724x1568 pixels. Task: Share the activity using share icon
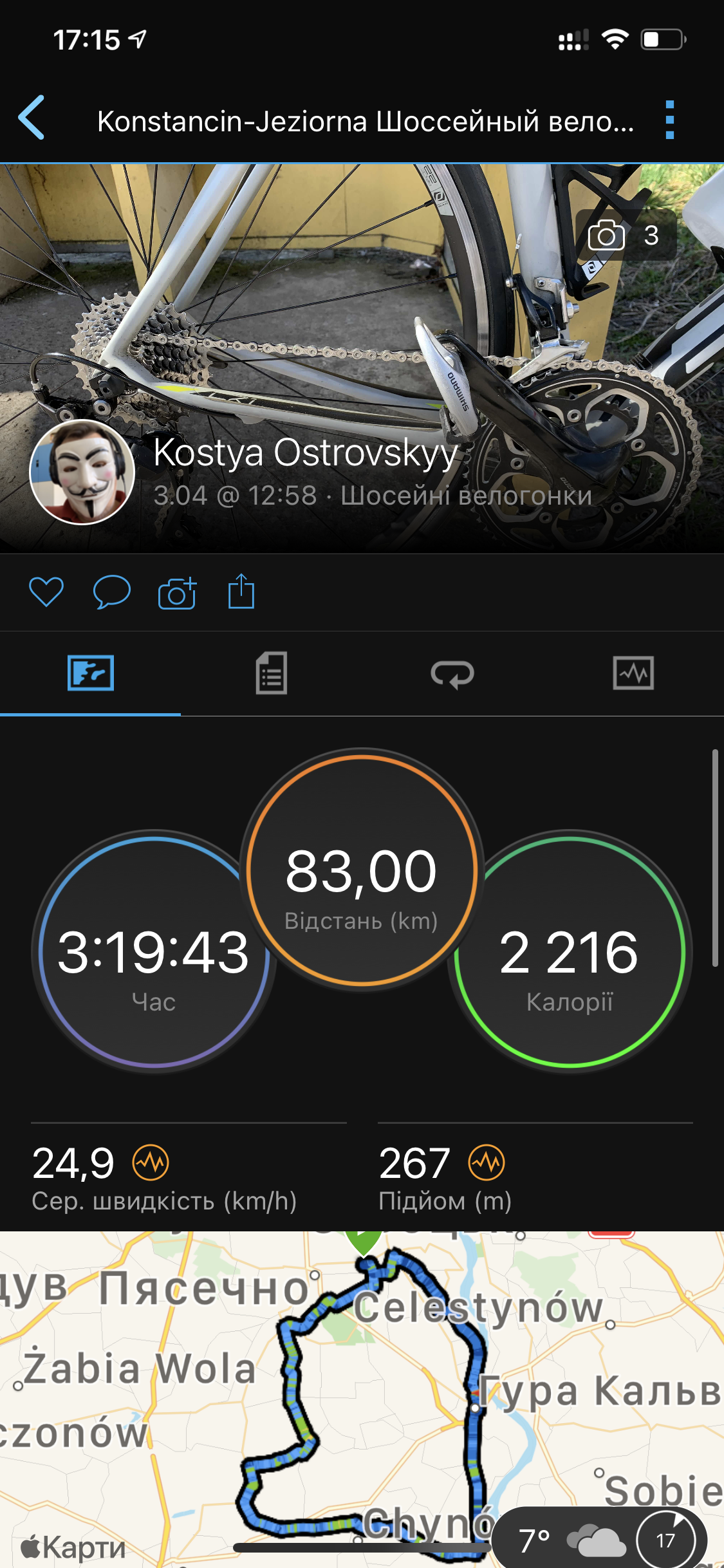pyautogui.click(x=241, y=591)
